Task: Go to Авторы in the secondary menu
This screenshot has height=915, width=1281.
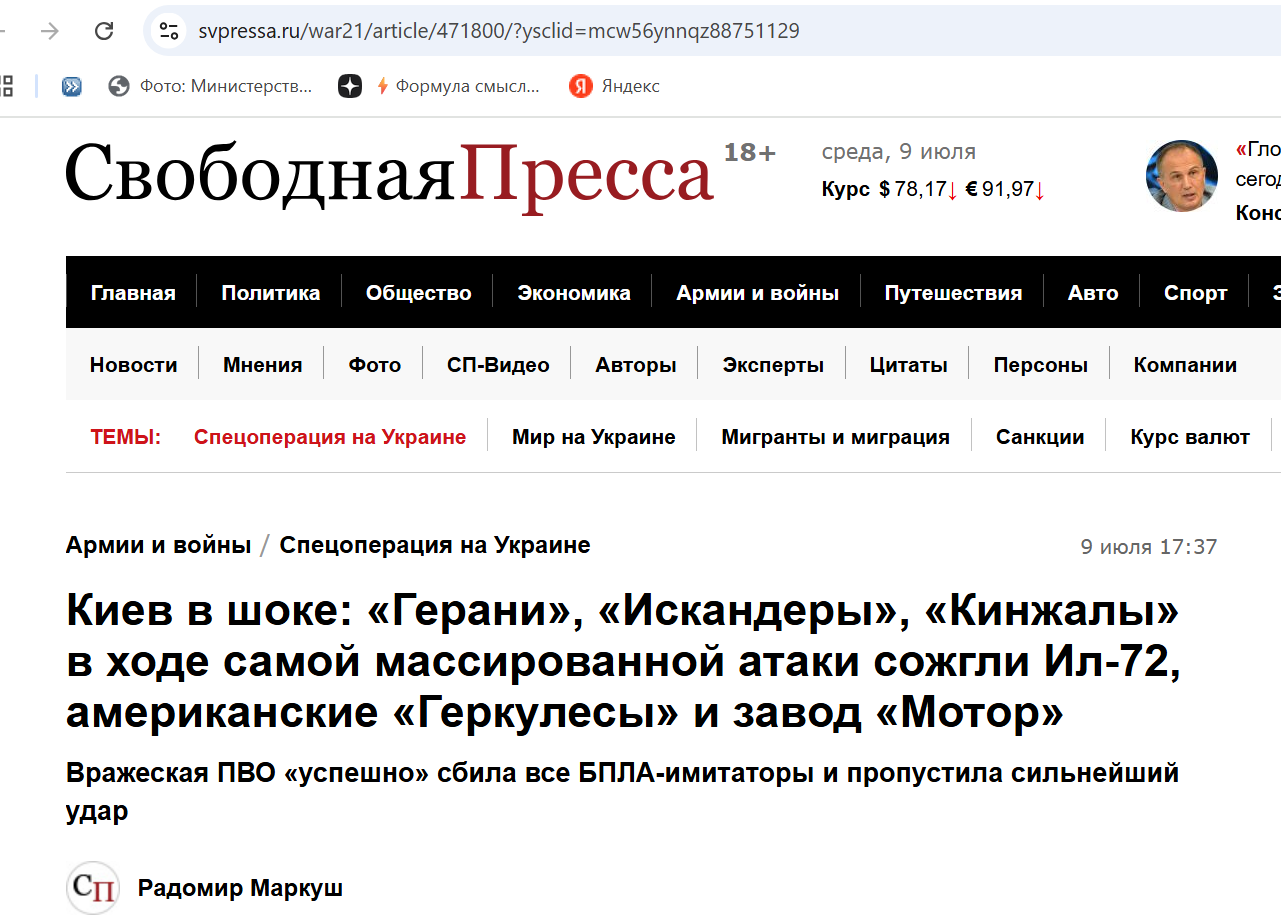Action: pos(636,365)
